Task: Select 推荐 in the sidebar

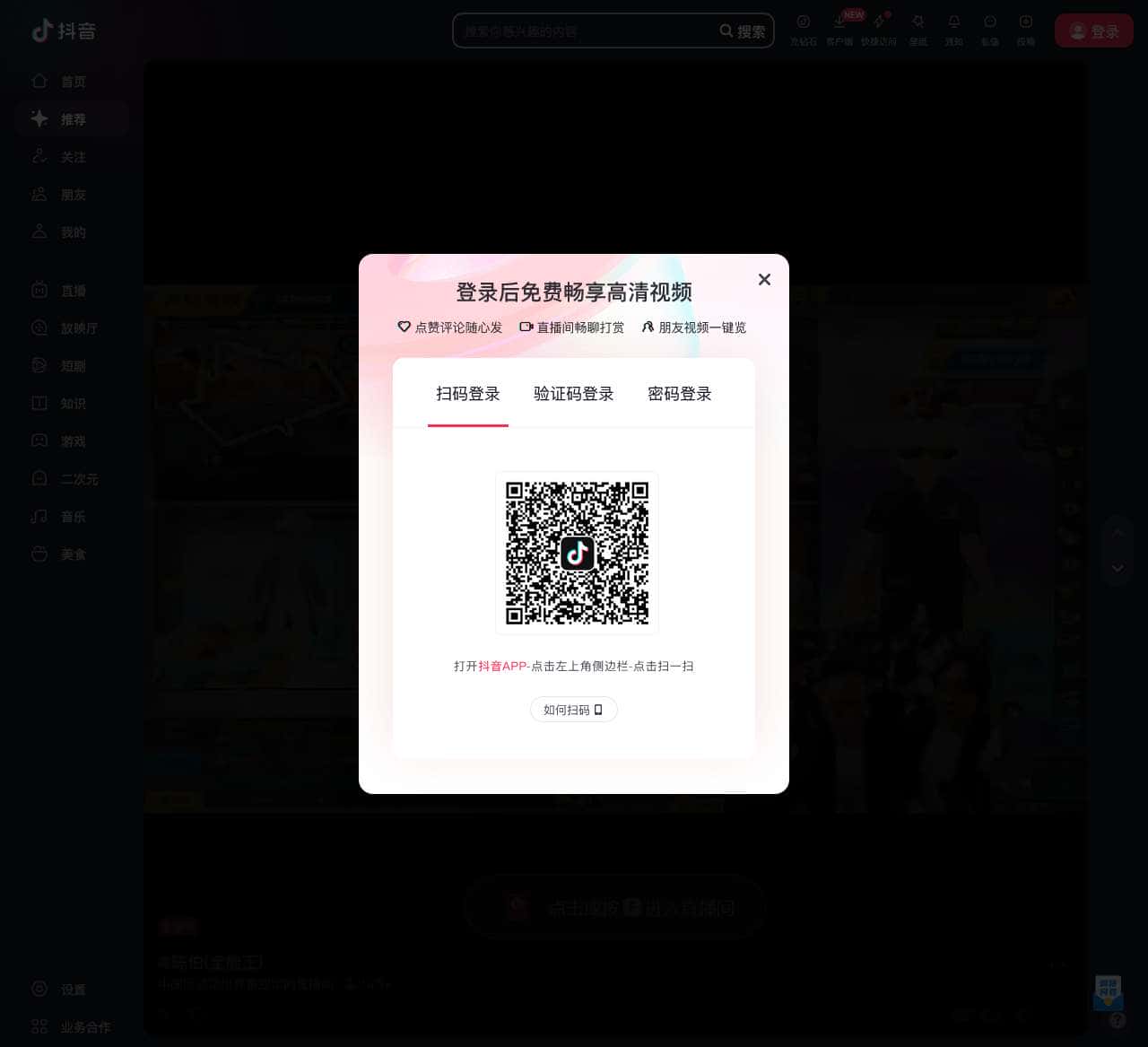Action: click(x=72, y=119)
